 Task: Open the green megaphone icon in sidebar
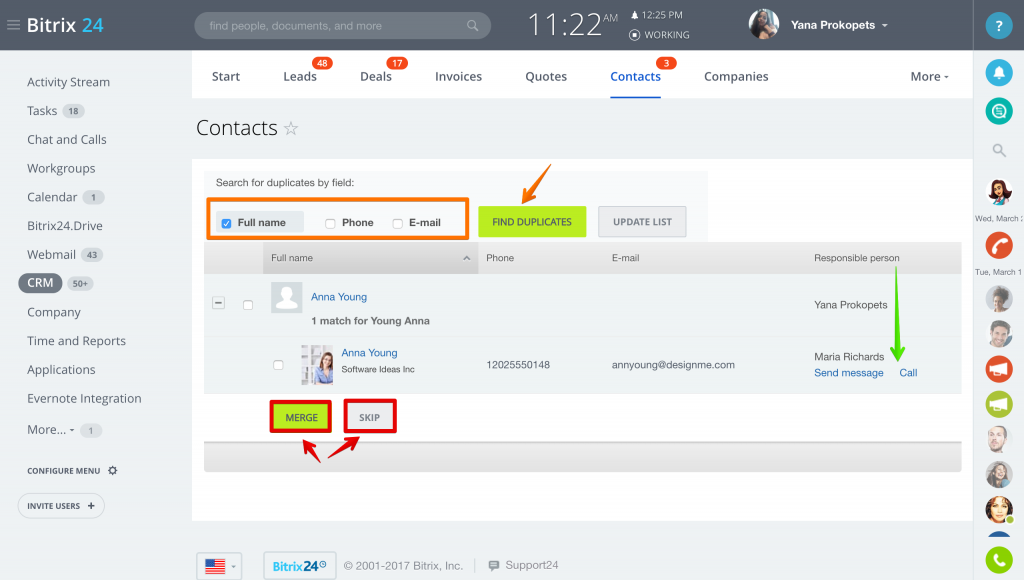[999, 404]
